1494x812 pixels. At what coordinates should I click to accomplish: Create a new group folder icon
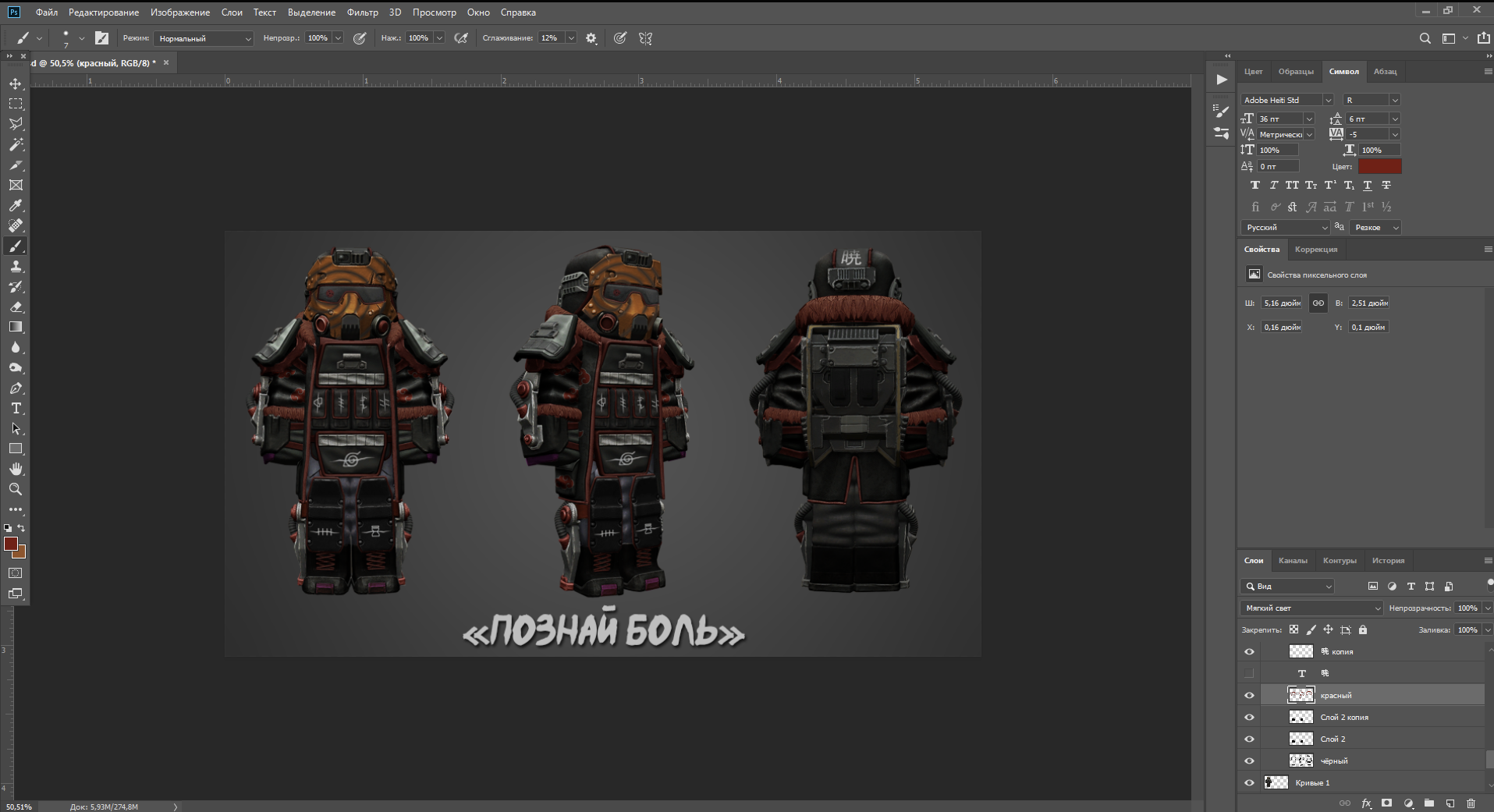pyautogui.click(x=1428, y=803)
